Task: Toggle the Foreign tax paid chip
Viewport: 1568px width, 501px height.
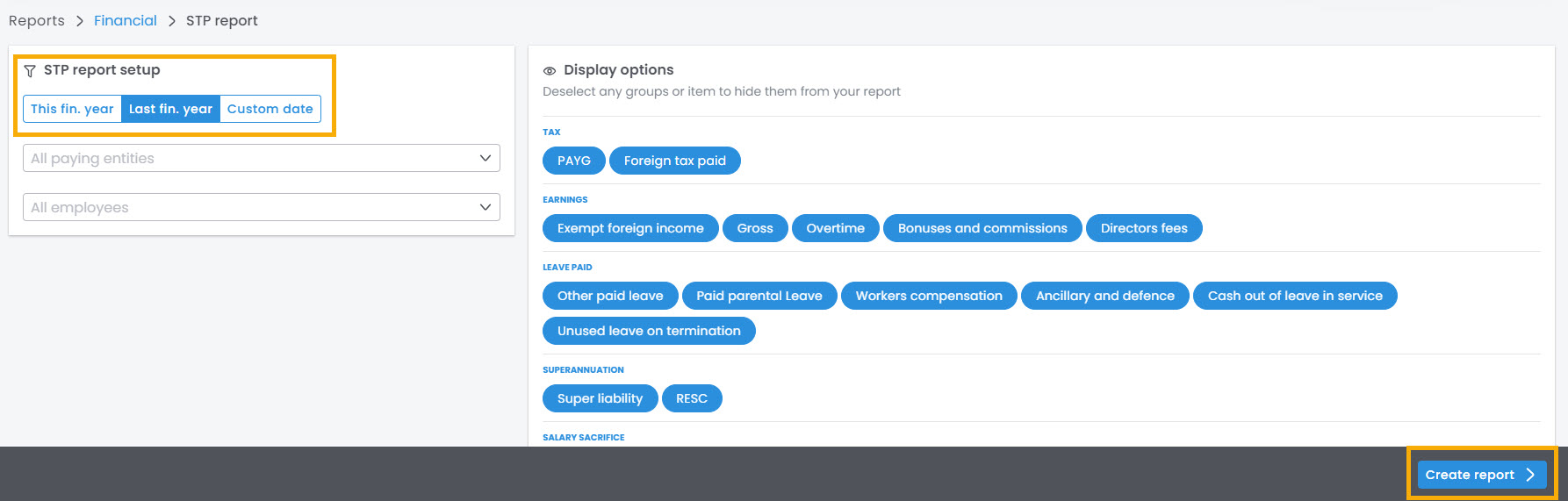Action: pos(674,161)
